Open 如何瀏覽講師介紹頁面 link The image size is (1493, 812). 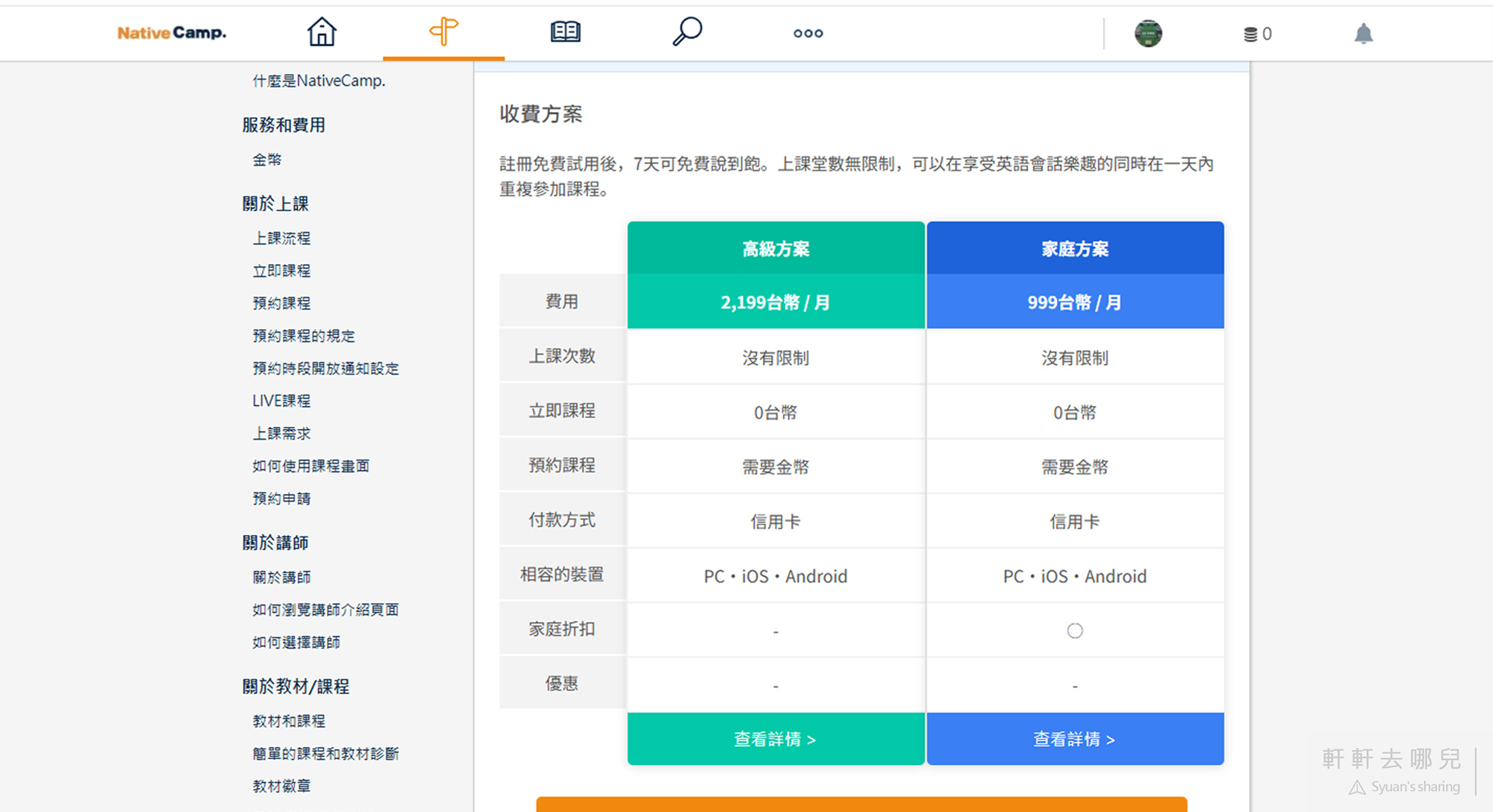click(x=325, y=610)
